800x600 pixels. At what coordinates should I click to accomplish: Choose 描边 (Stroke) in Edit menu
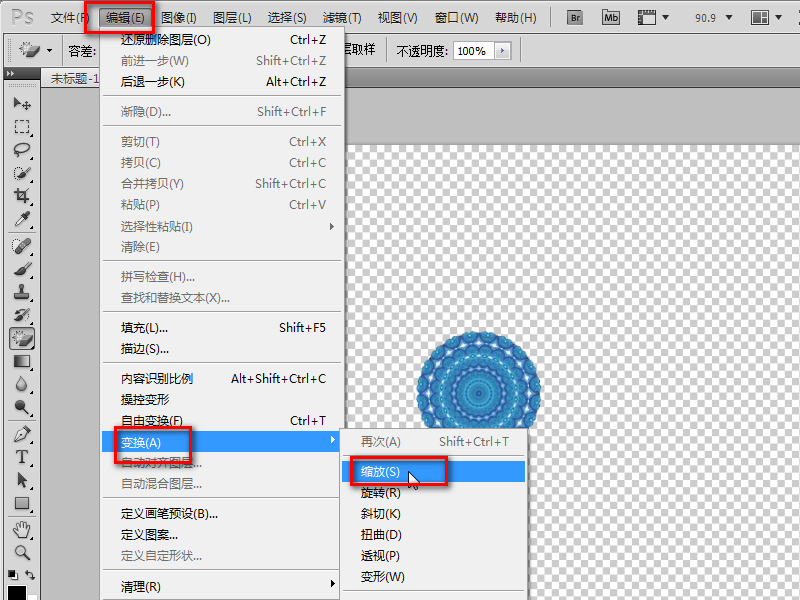[222, 349]
